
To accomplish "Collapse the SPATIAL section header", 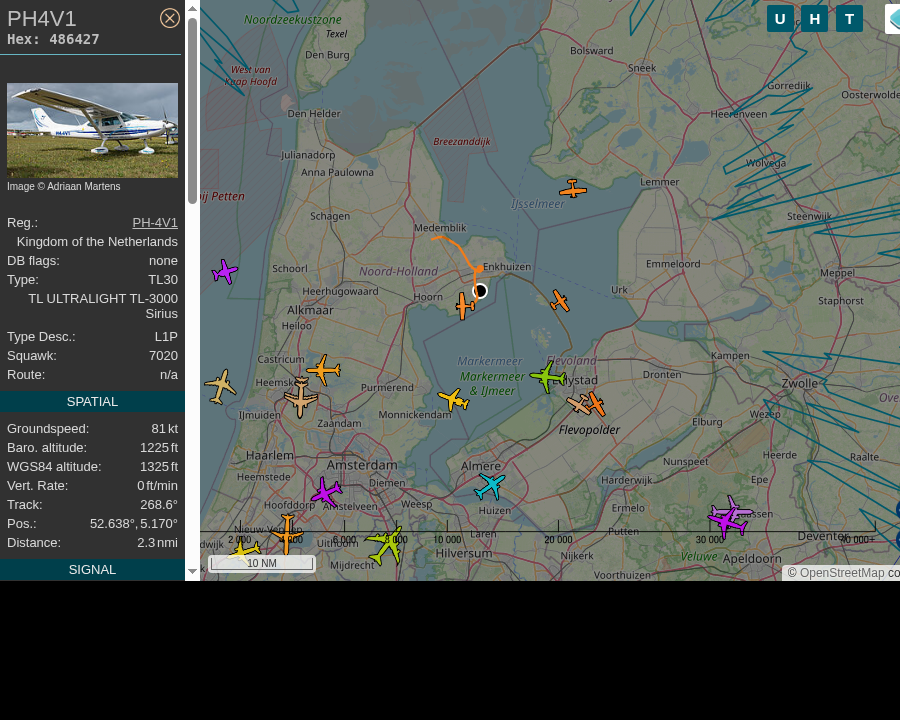I will tap(92, 401).
